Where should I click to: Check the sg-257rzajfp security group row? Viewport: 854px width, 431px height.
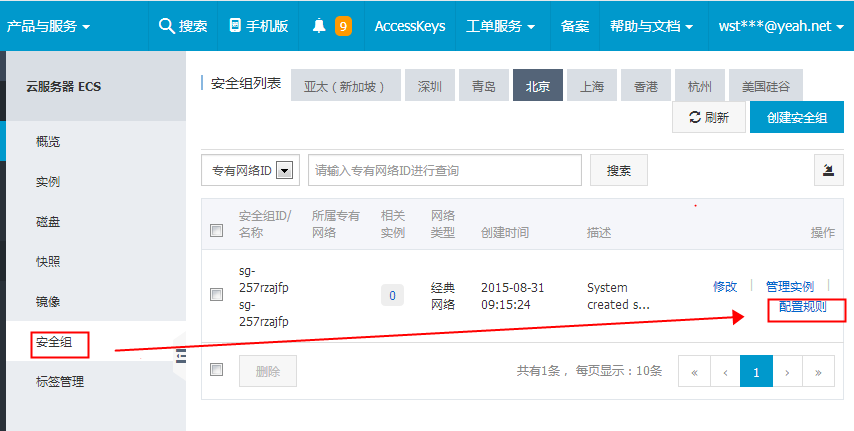(x=217, y=295)
